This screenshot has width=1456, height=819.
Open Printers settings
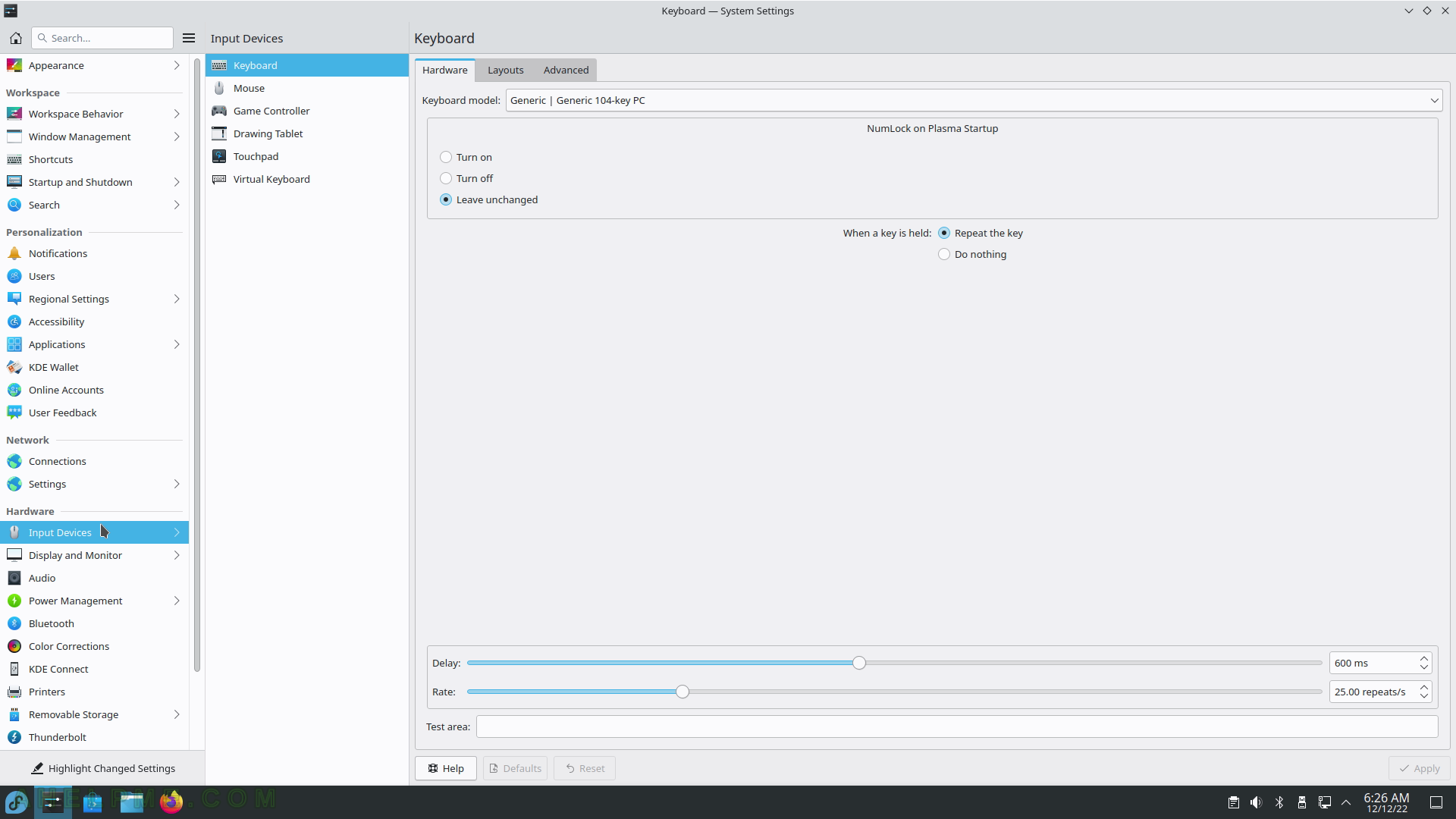(94, 692)
